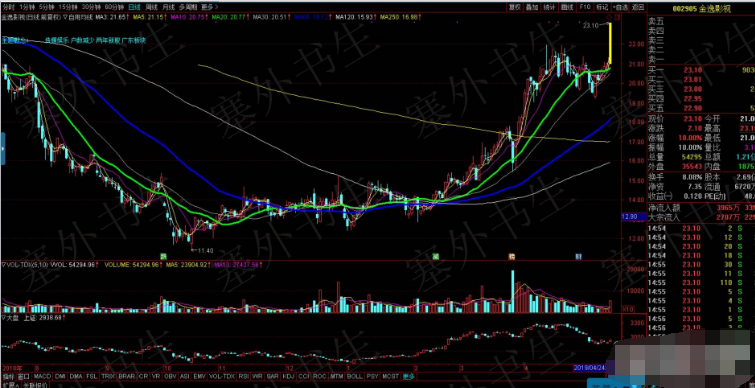This screenshot has height=388, width=755.
Task: Click the stock title 002905 金逸影视
Action: (x=703, y=8)
